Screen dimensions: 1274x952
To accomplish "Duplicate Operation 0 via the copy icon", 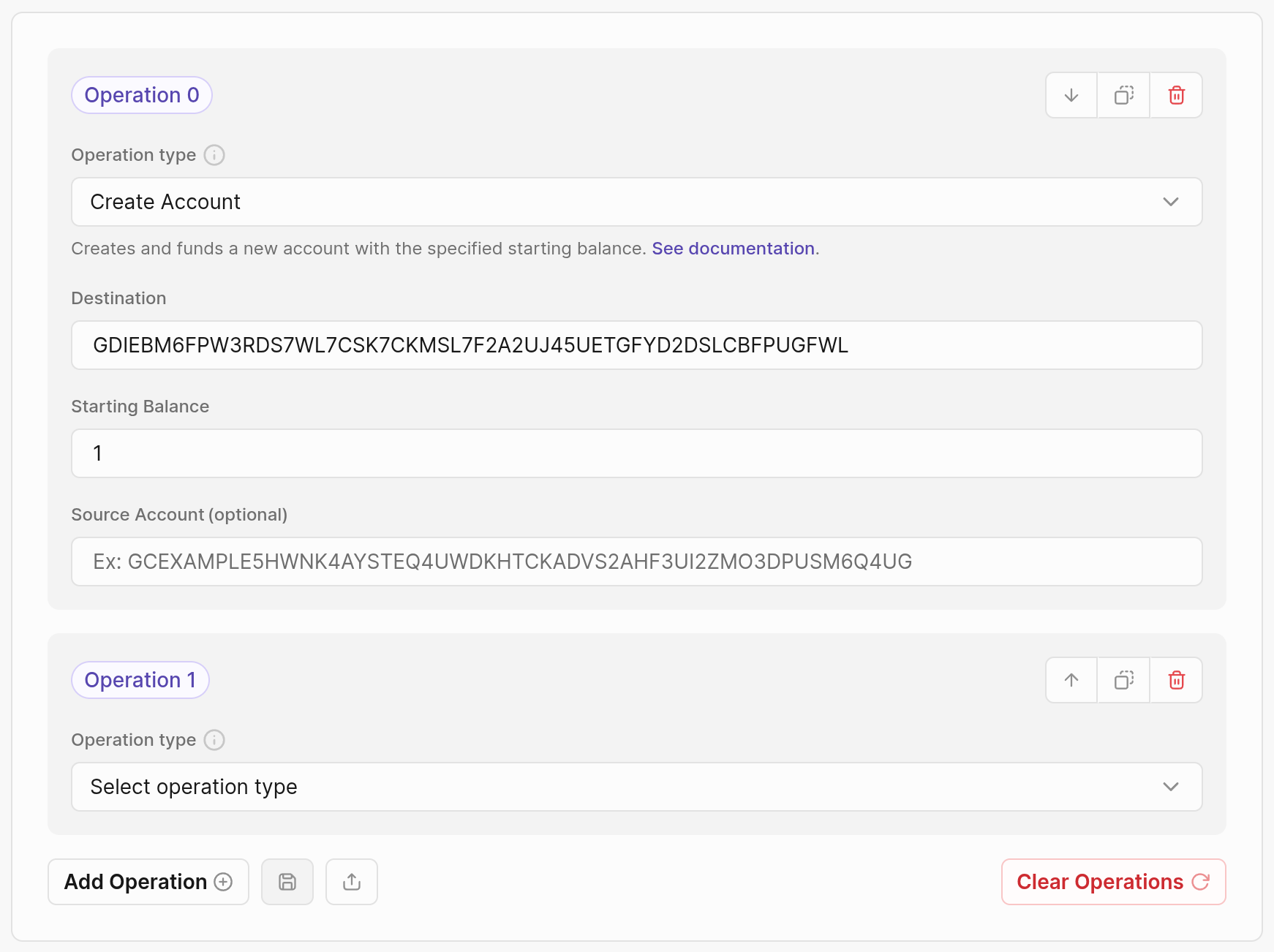I will tap(1123, 95).
